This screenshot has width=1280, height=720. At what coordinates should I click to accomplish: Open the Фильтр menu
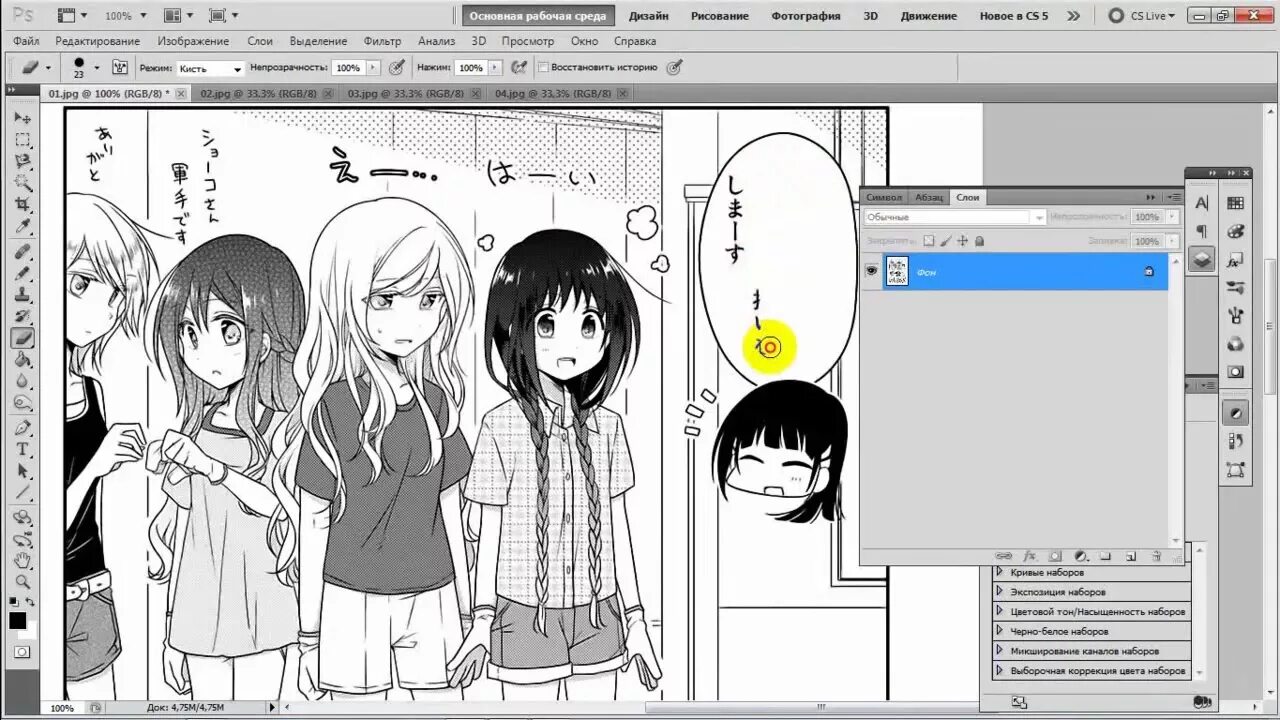(382, 41)
